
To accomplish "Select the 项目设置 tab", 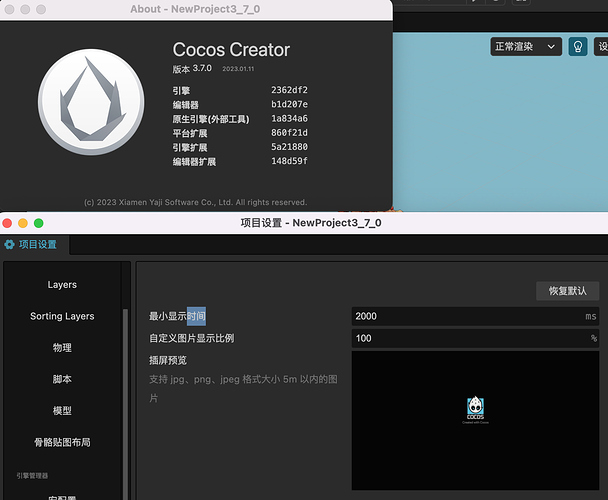I will click(35, 244).
